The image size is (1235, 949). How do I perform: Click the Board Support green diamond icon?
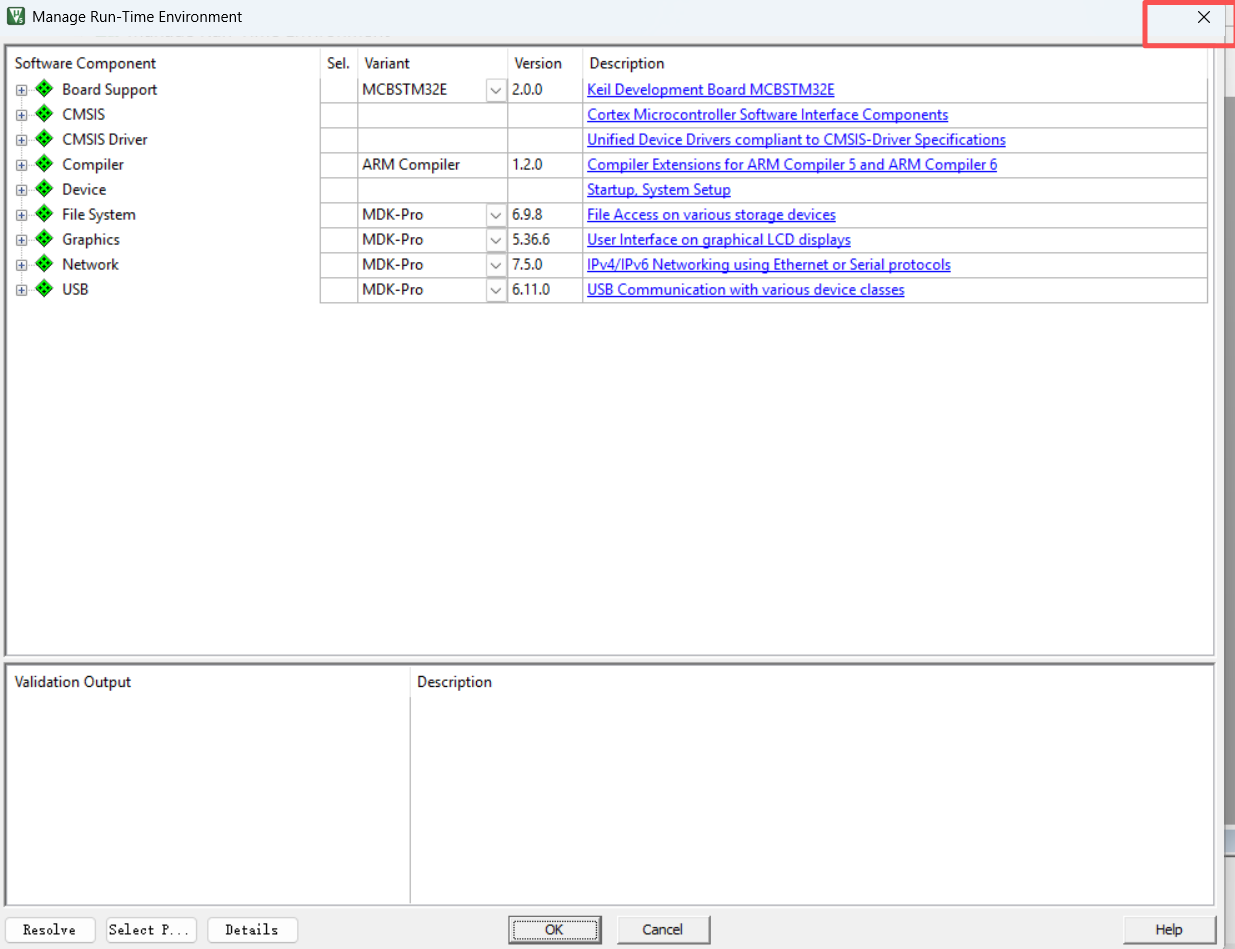coord(44,89)
